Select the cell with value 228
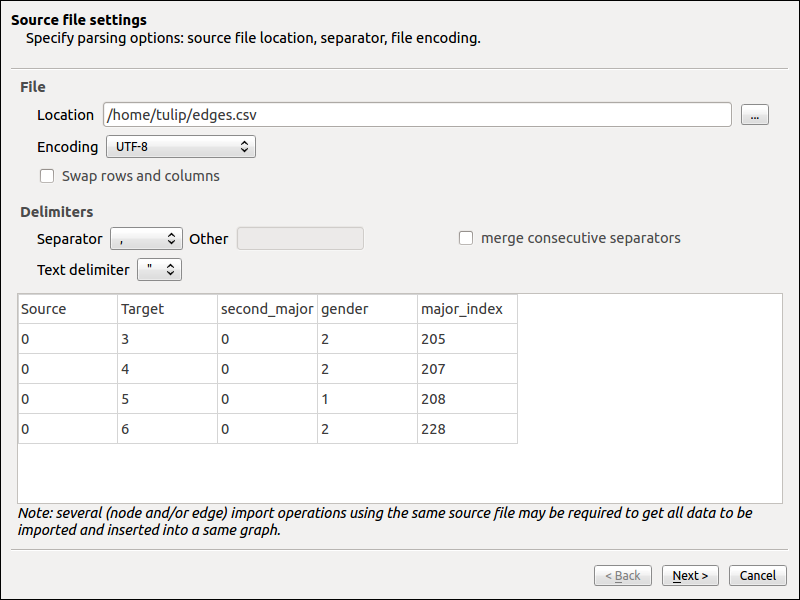The width and height of the screenshot is (800, 600). point(467,429)
